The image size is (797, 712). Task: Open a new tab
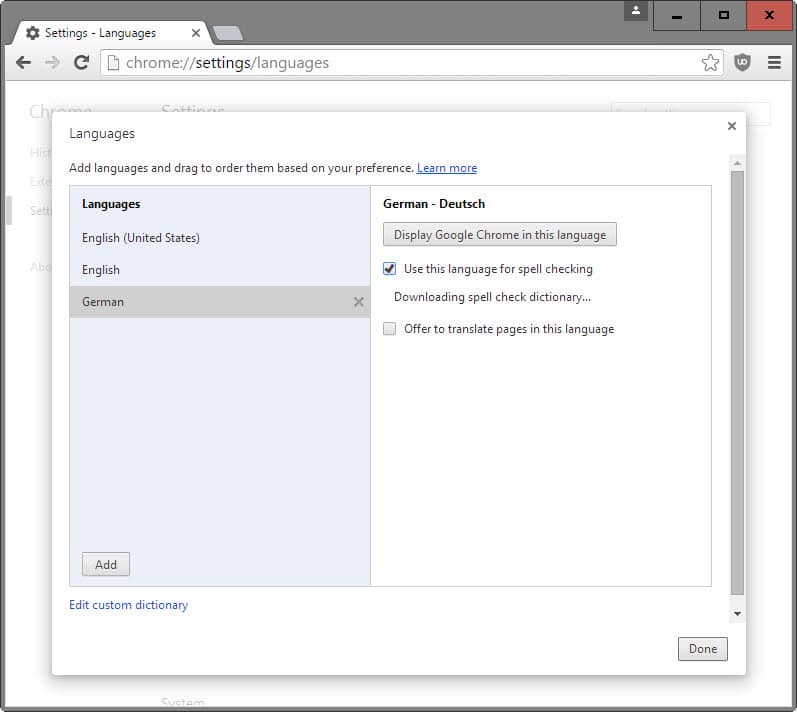(228, 33)
